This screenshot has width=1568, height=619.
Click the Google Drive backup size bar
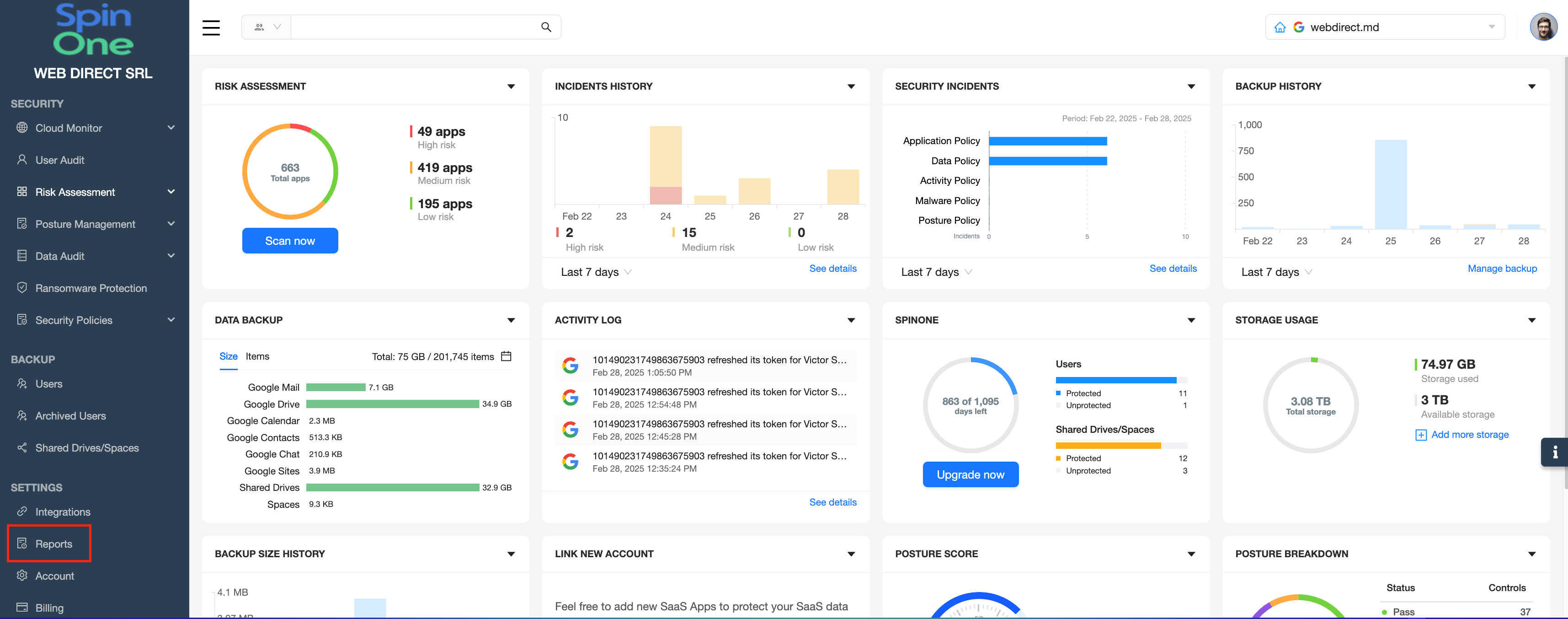coord(393,404)
